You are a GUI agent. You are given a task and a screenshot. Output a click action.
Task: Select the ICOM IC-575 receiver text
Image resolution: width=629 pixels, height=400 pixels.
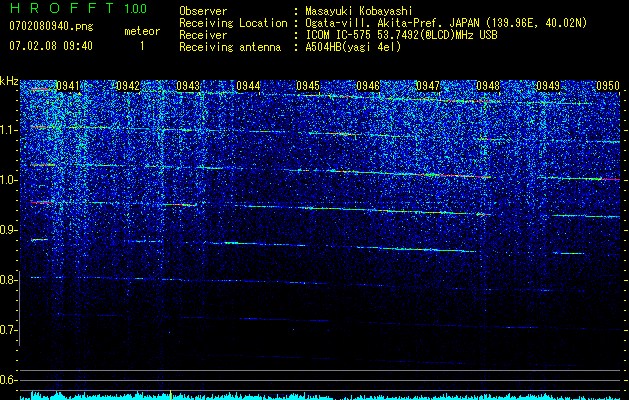click(401, 35)
